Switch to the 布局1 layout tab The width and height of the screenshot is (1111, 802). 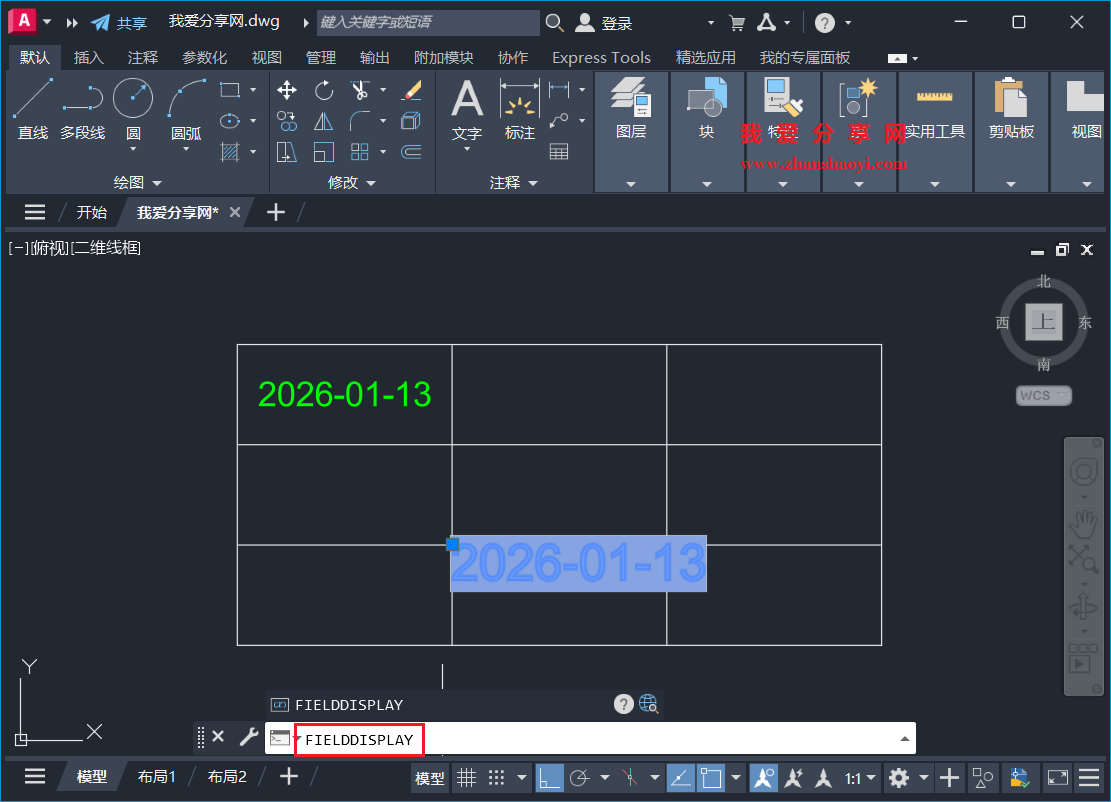coord(157,775)
